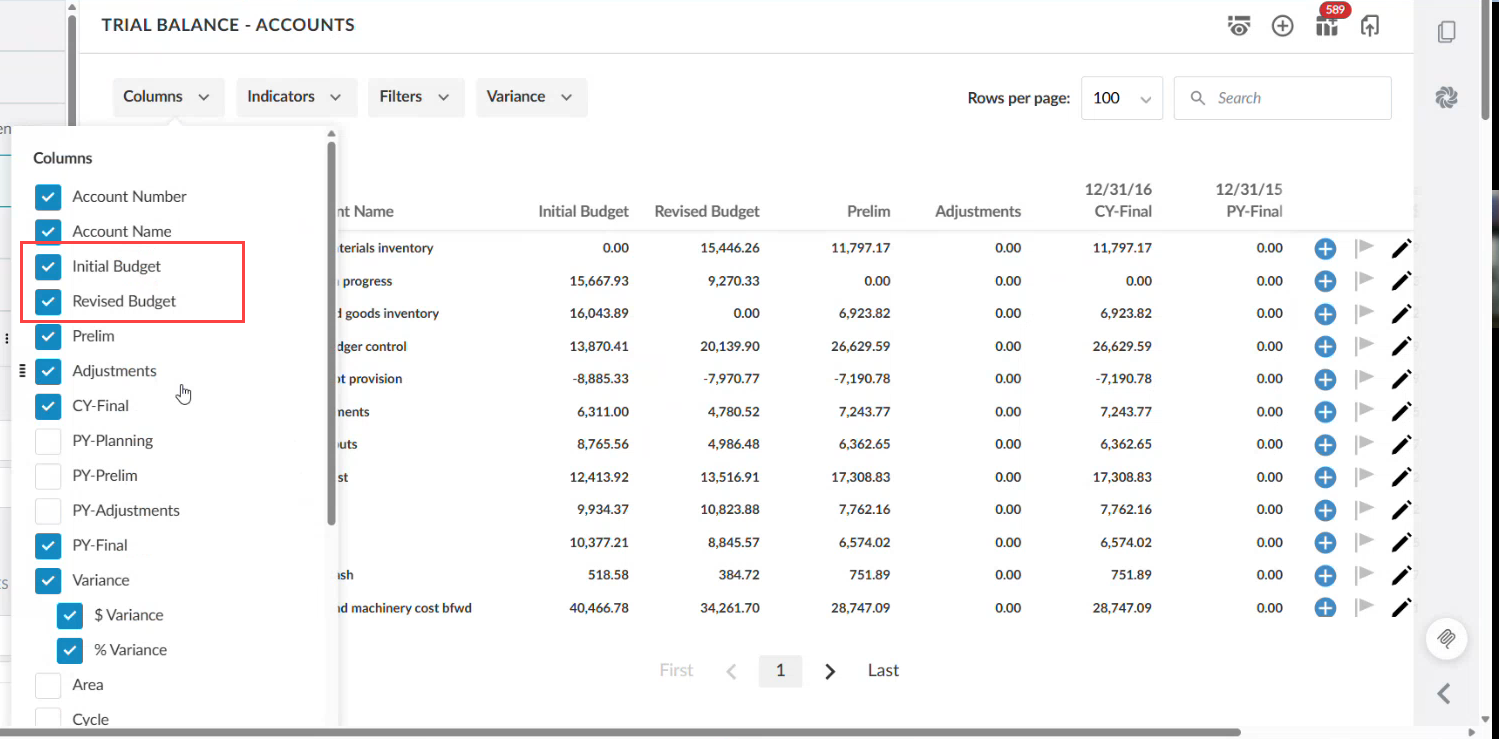This screenshot has height=739, width=1499.
Task: Open the copy pages icon in right sidebar
Action: coord(1446,32)
